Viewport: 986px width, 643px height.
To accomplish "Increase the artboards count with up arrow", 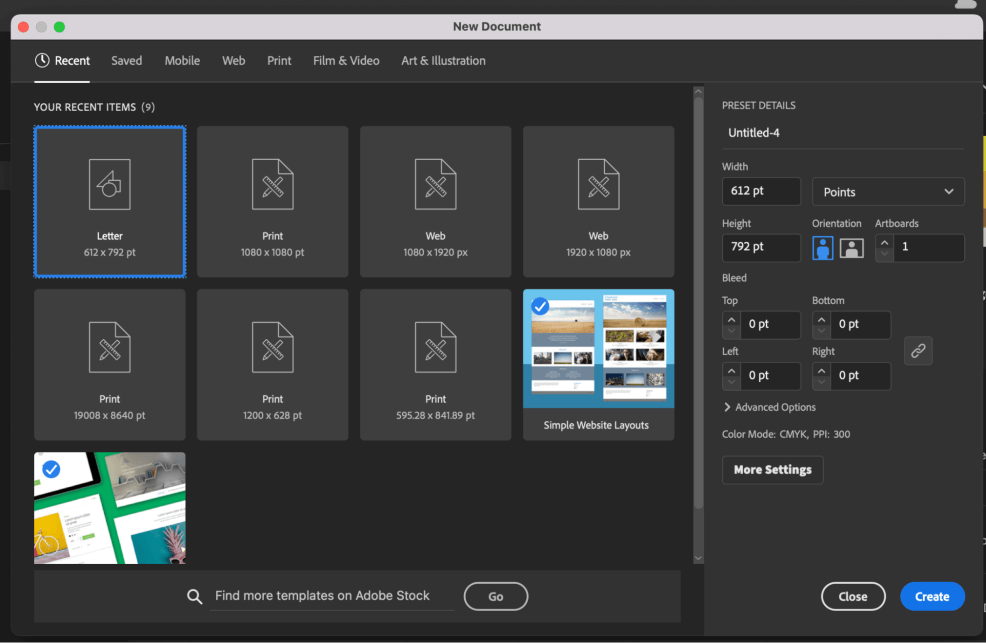I will (884, 241).
